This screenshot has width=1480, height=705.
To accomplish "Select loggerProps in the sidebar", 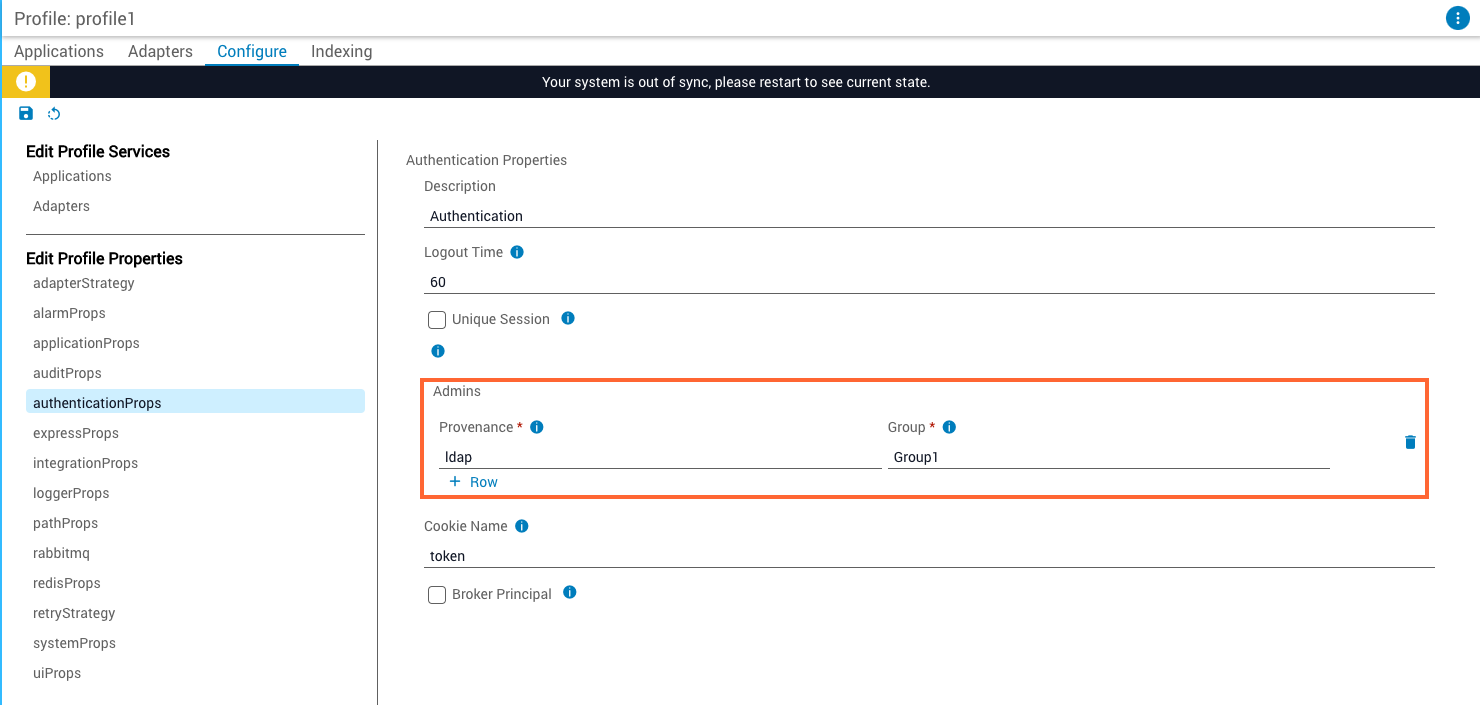I will click(x=71, y=493).
